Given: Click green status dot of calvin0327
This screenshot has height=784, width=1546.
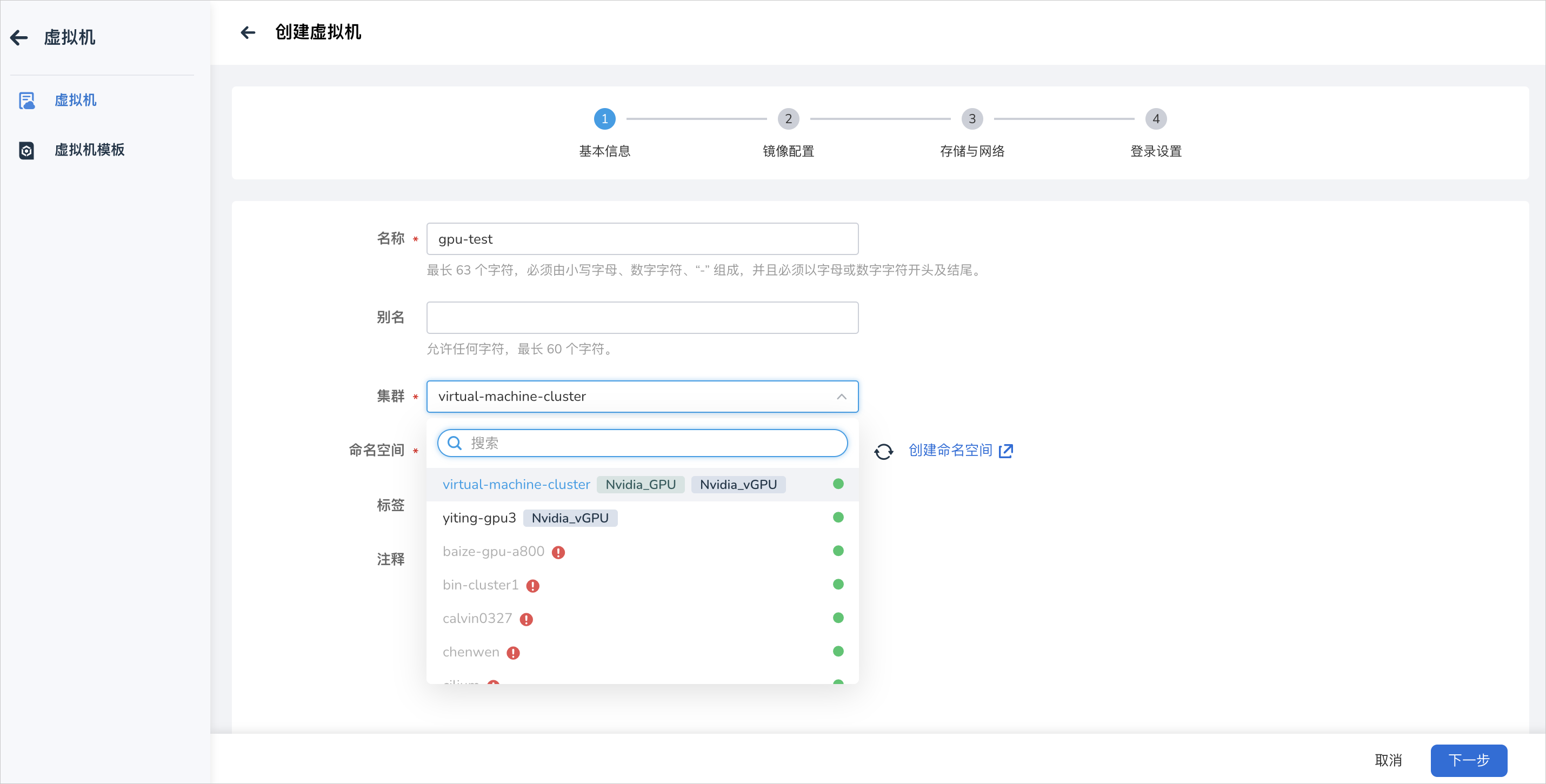Looking at the screenshot, I should pos(838,618).
